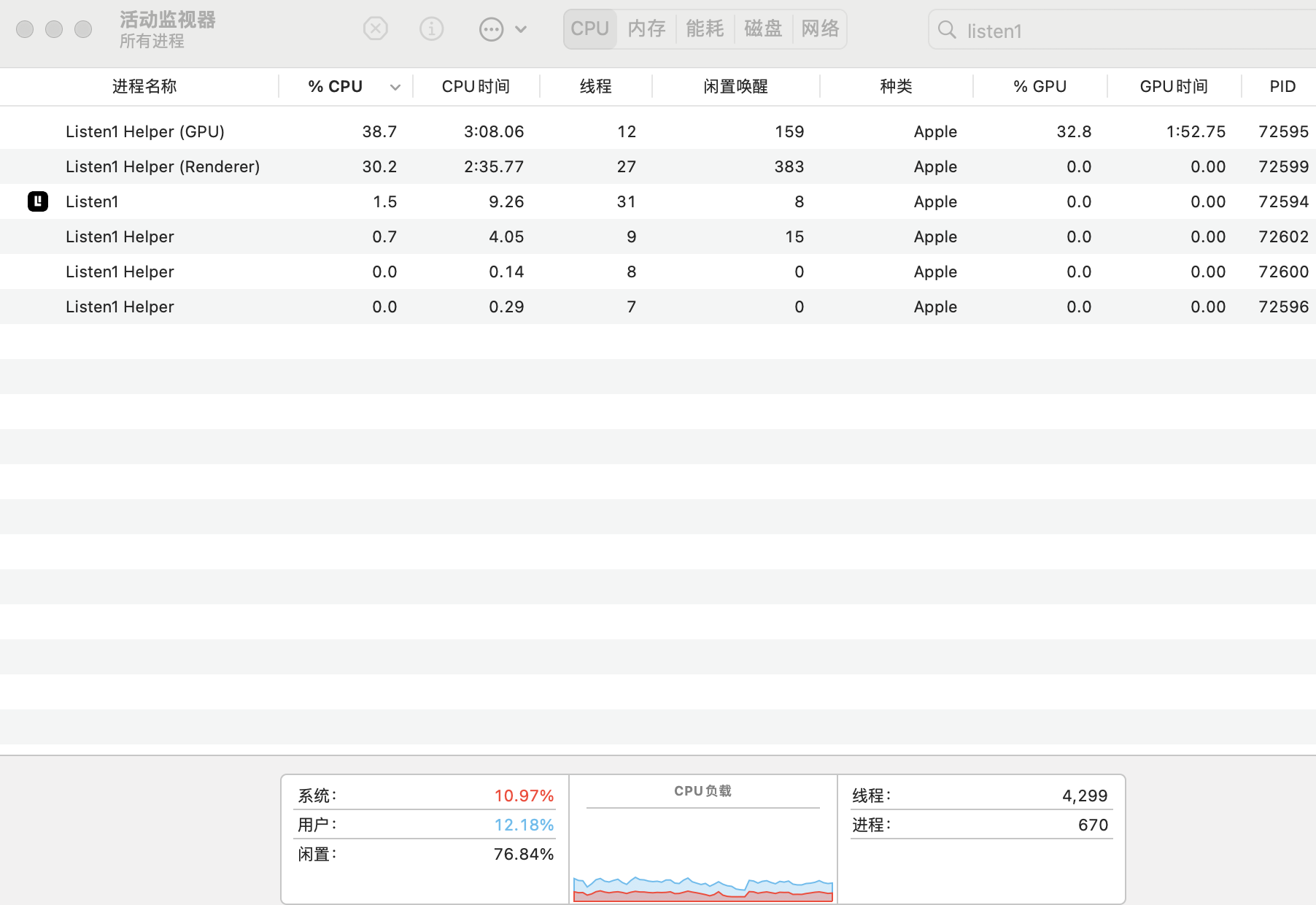
Task: Click PID 72595 cell
Action: pos(1283,131)
